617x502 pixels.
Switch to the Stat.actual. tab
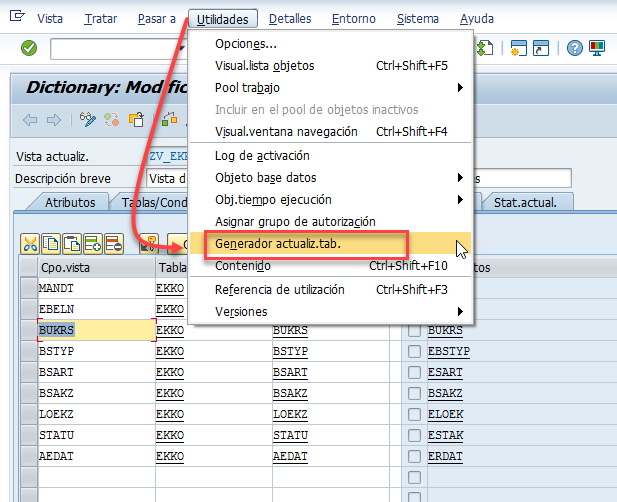525,202
